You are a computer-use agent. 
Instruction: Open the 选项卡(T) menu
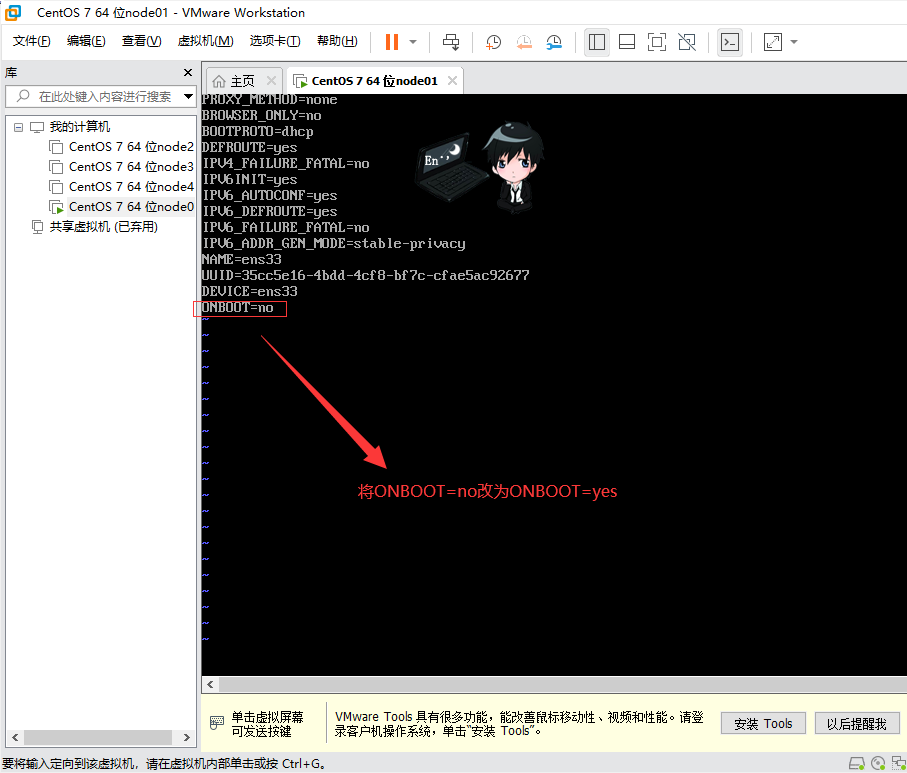(x=275, y=41)
